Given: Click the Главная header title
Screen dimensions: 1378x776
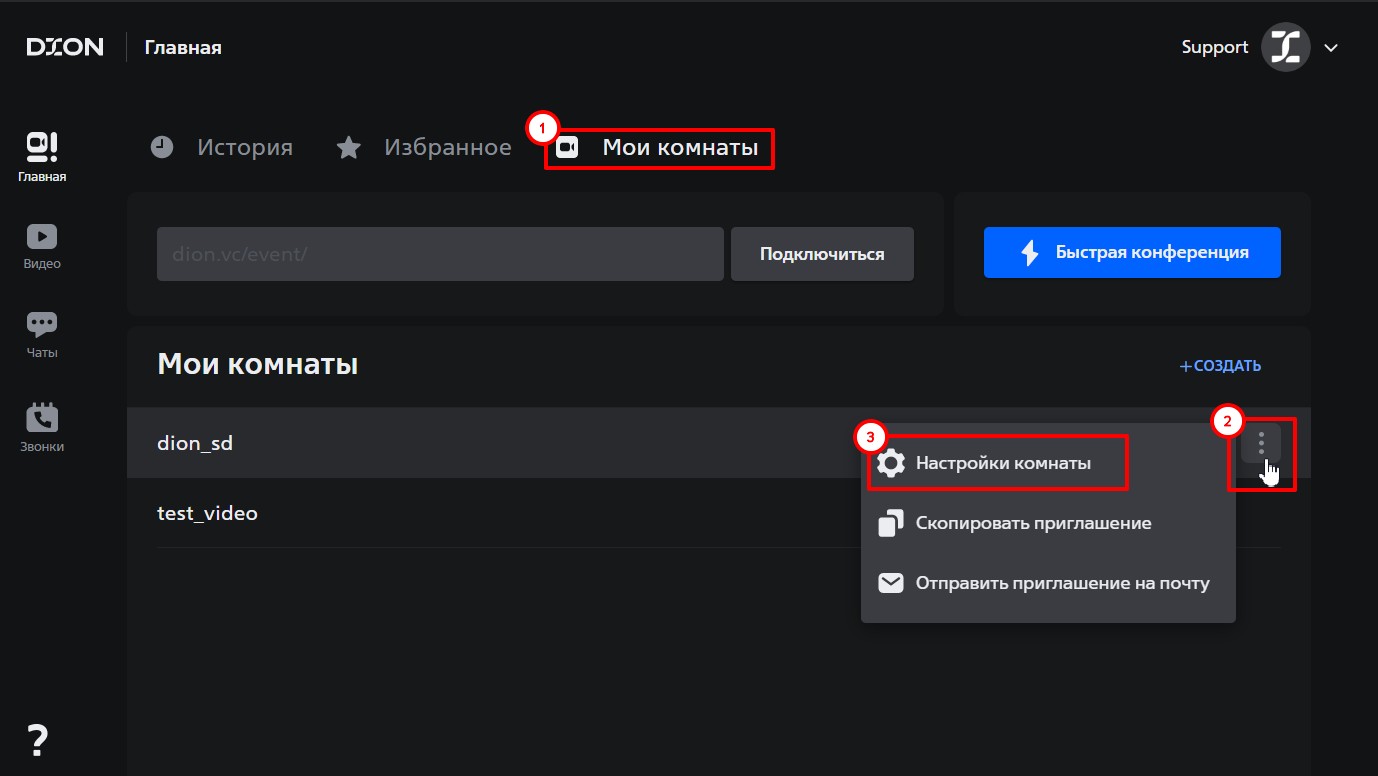Looking at the screenshot, I should click(x=183, y=47).
